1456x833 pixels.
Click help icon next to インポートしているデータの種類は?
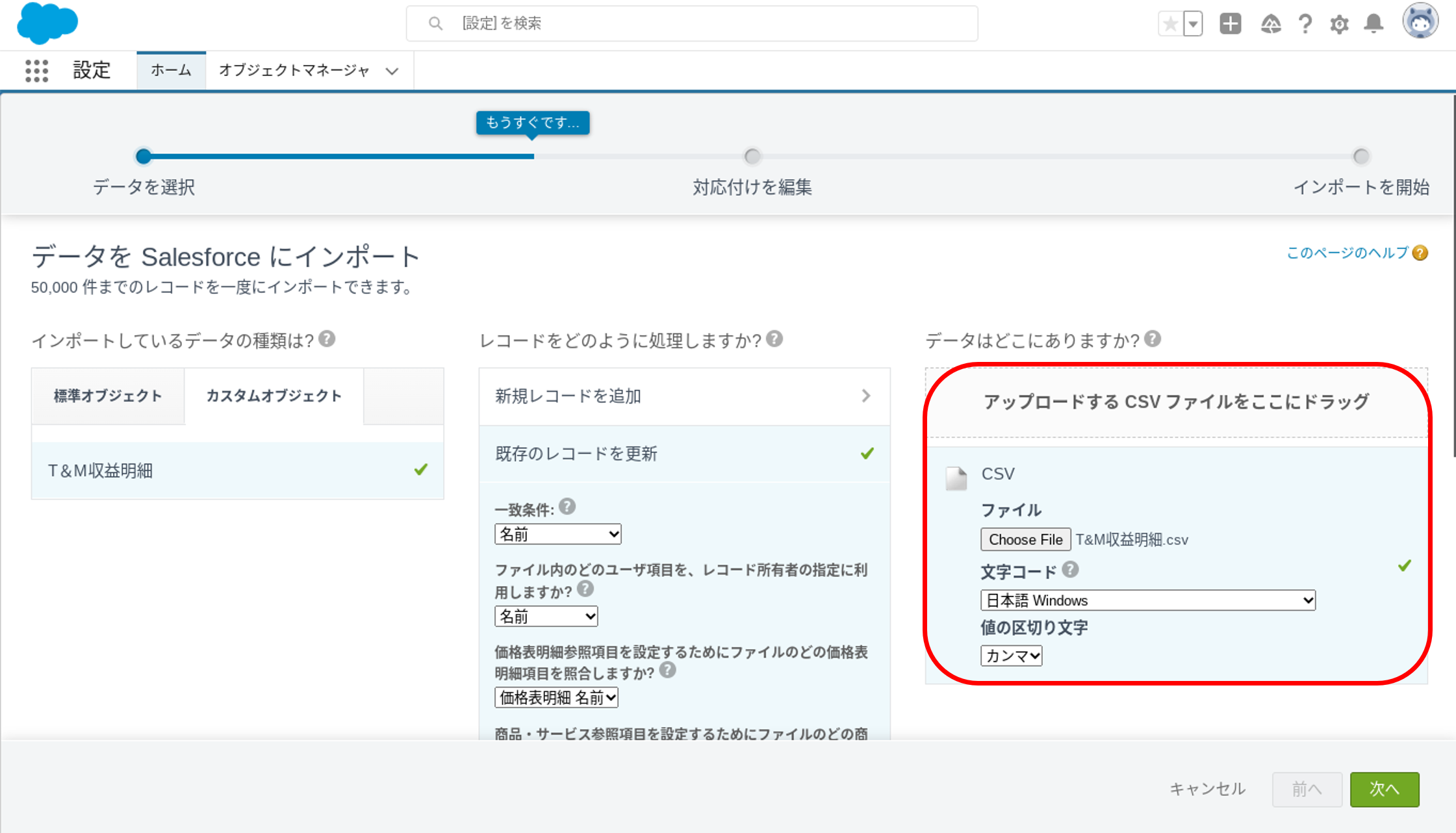[327, 339]
